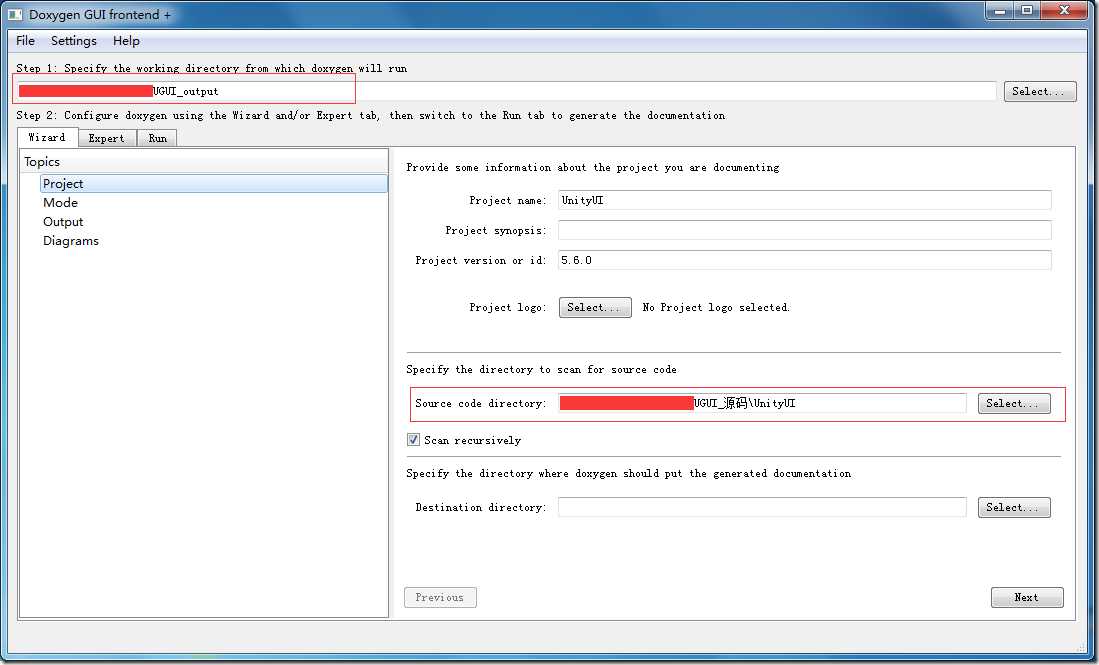1099x665 pixels.
Task: Click the Next button
Action: 1027,597
